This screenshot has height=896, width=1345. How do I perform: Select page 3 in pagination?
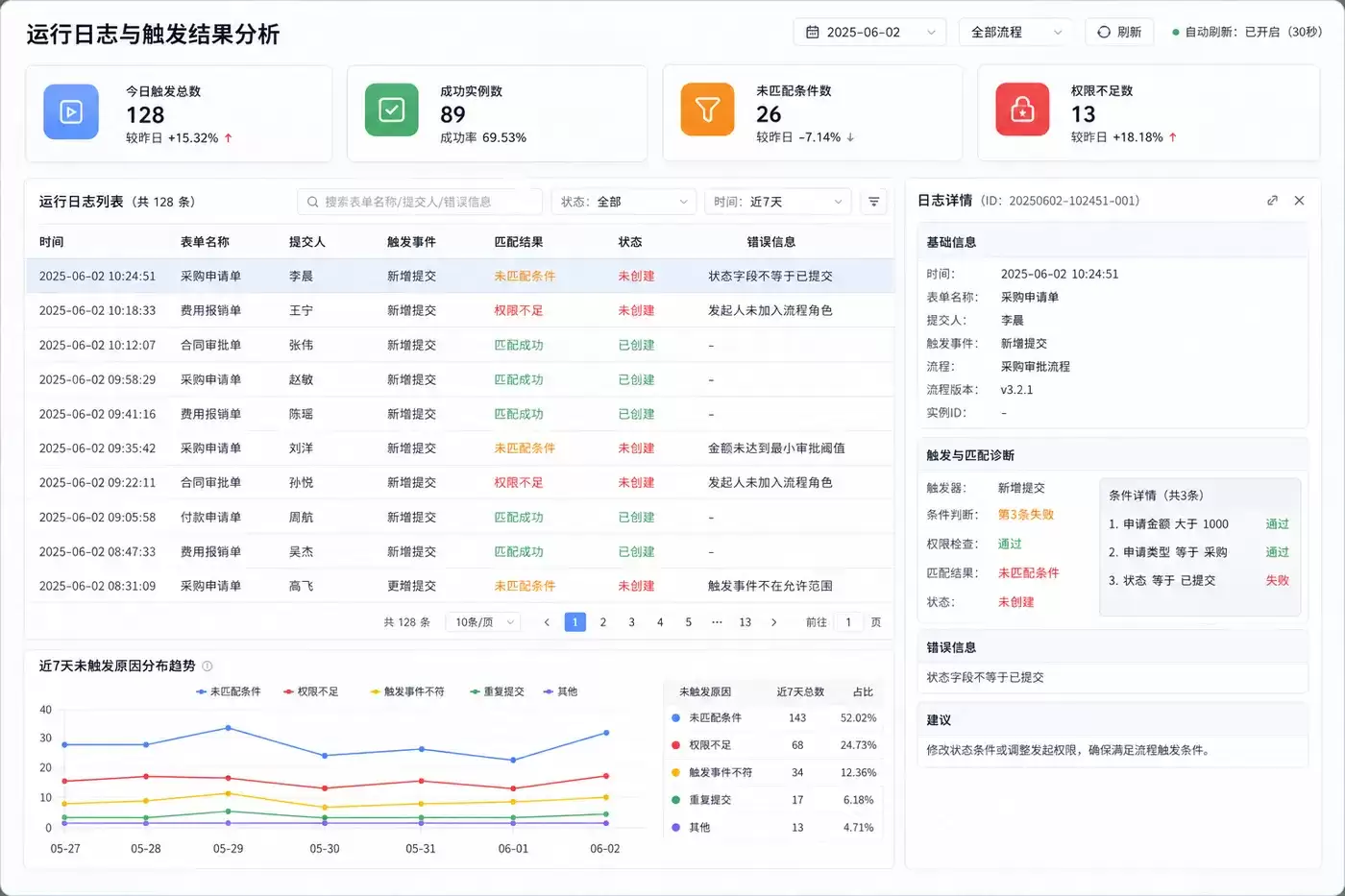click(631, 622)
